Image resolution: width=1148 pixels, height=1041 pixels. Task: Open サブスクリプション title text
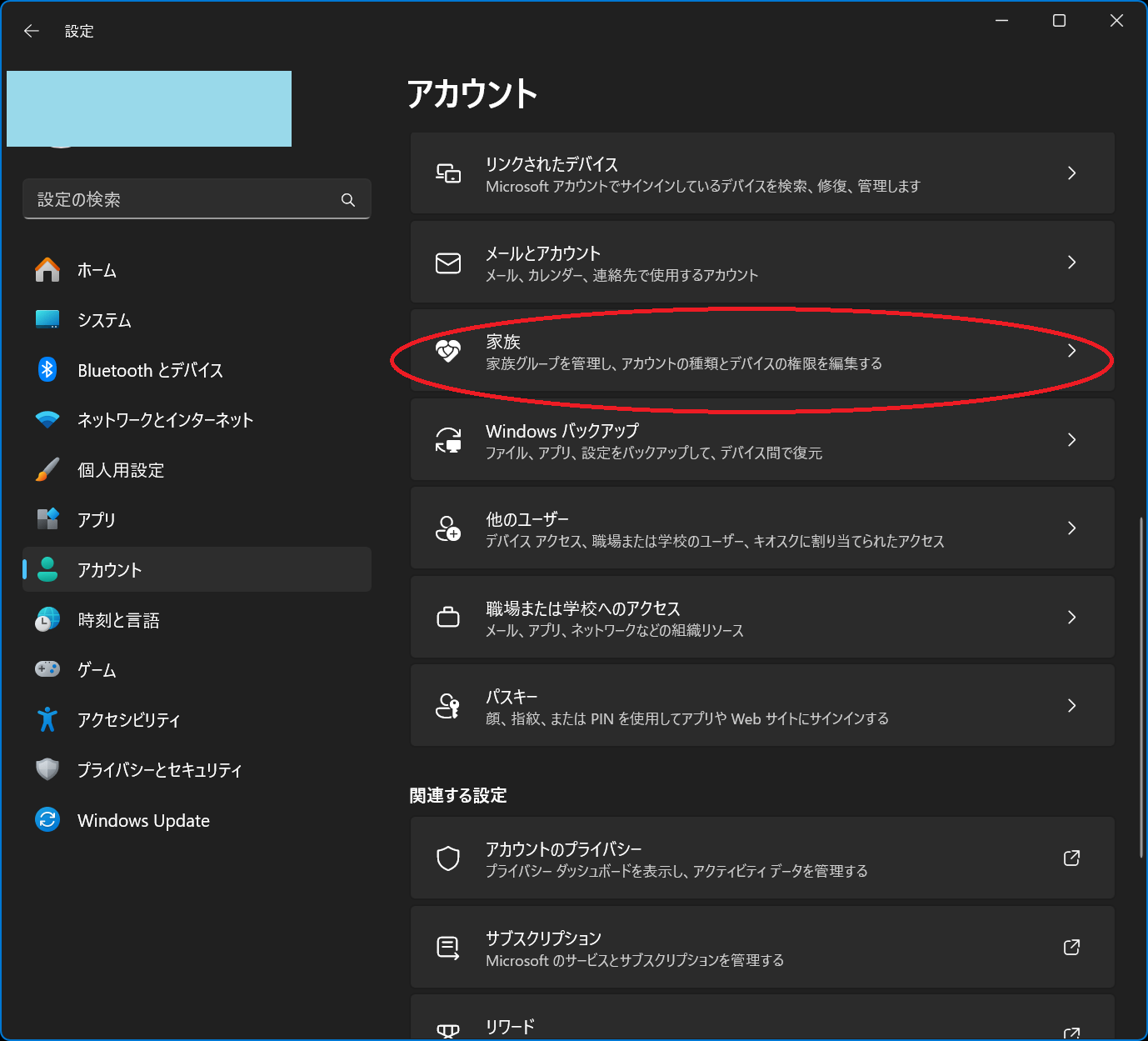[x=543, y=938]
